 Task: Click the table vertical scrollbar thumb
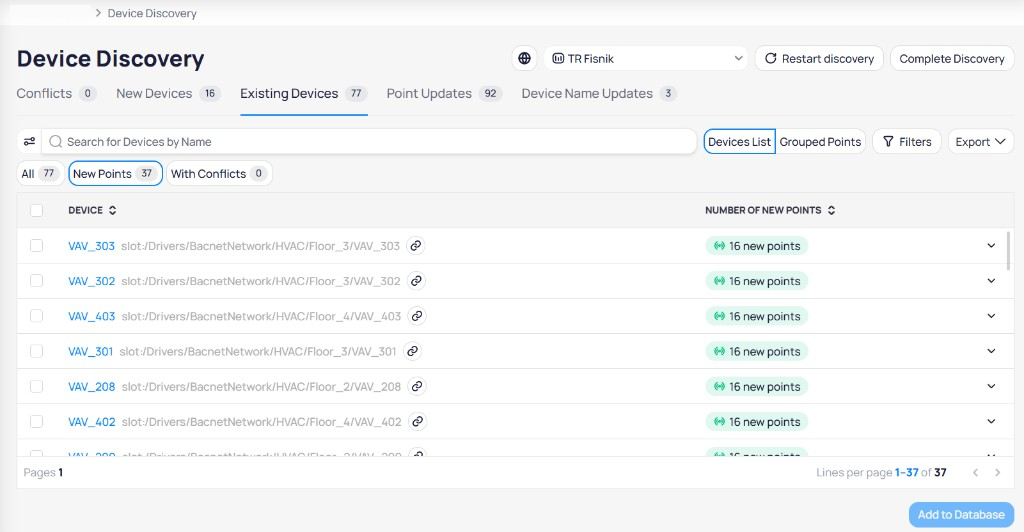[x=1008, y=251]
